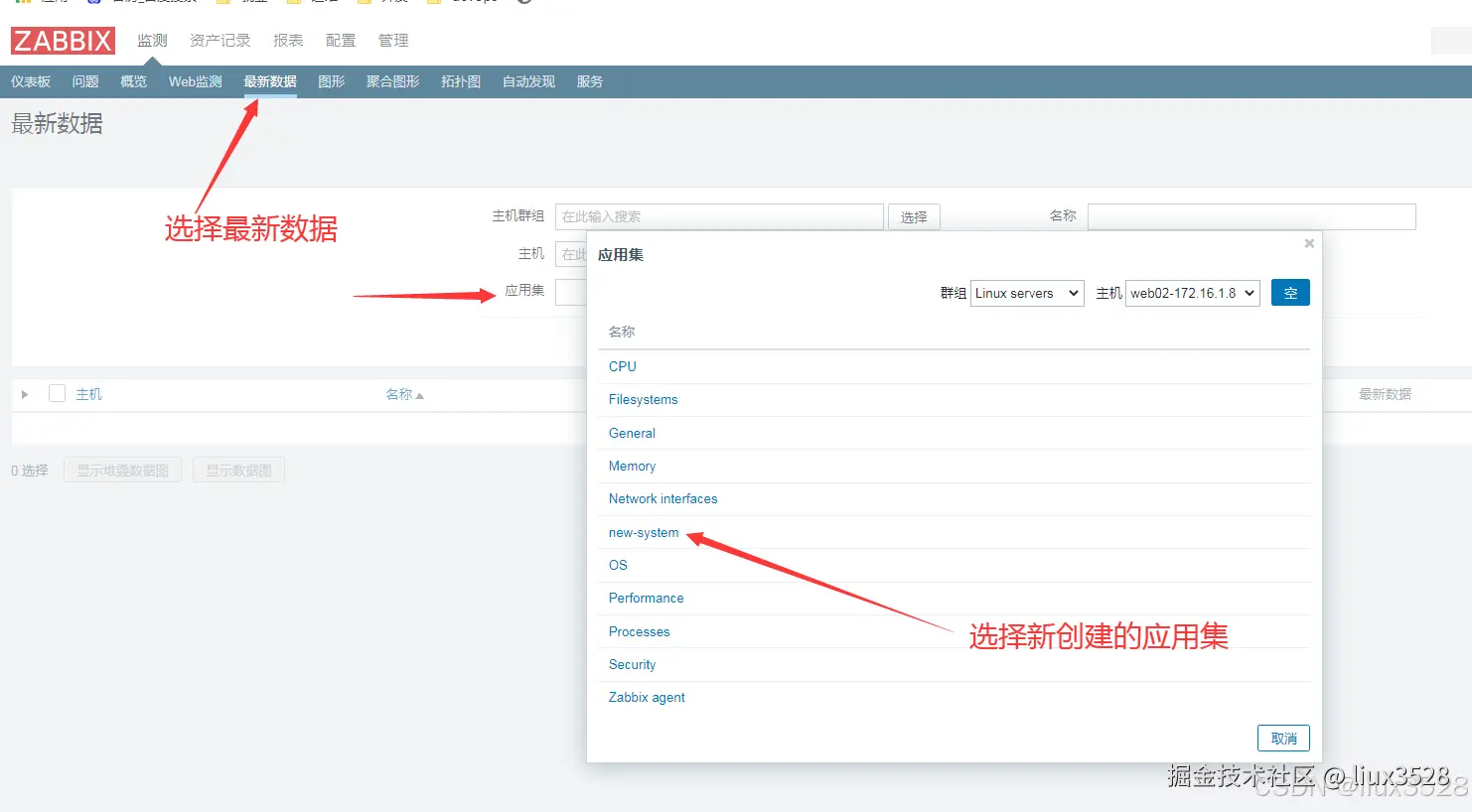Click the 取消 button
The width and height of the screenshot is (1472, 812).
click(1283, 739)
